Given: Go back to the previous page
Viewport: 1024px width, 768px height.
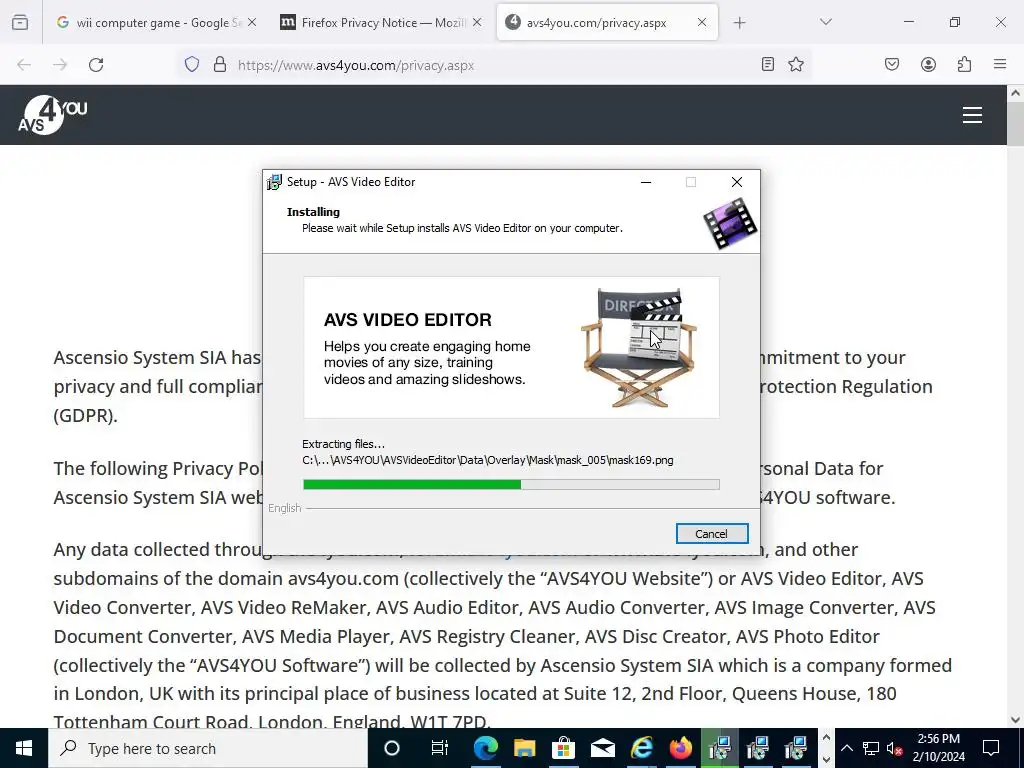Looking at the screenshot, I should click(x=24, y=65).
